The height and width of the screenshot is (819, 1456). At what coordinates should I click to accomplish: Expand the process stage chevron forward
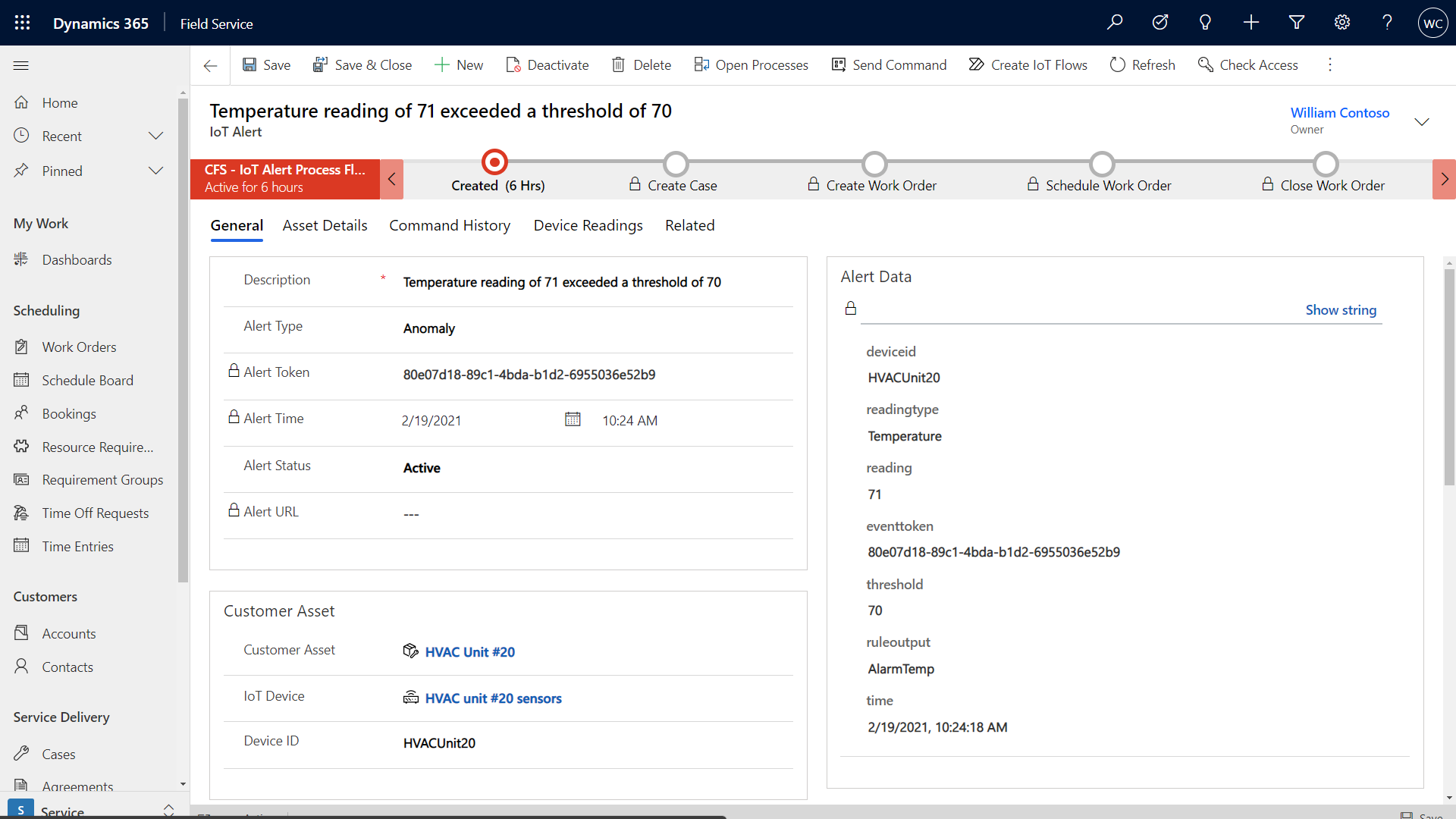point(1444,178)
